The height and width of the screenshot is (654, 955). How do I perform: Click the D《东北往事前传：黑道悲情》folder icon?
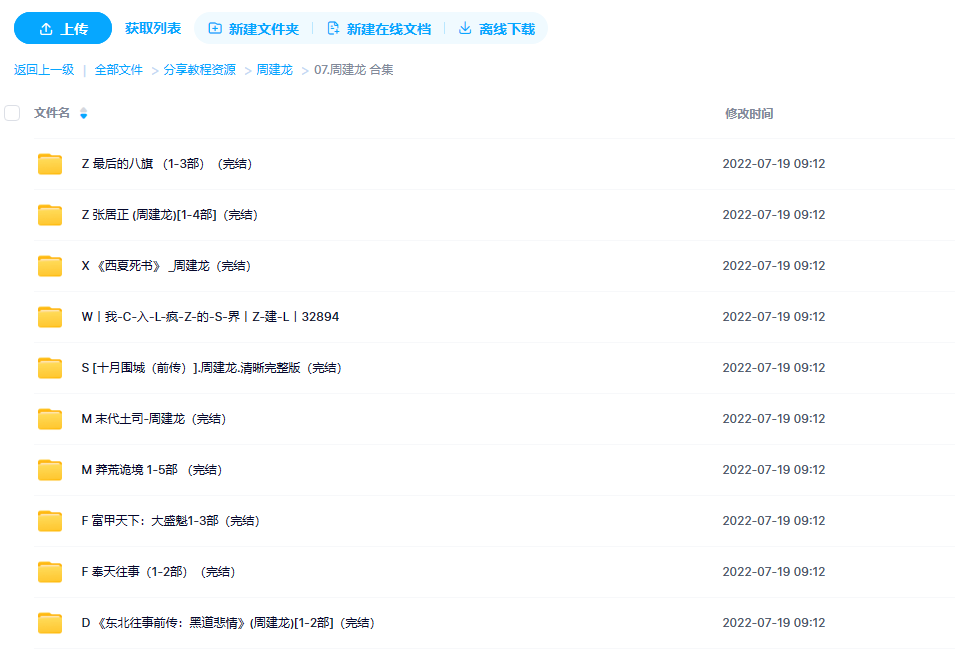[50, 623]
